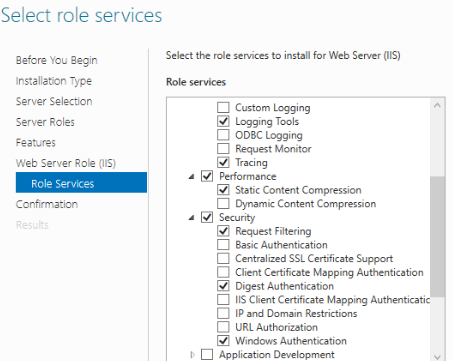Jump to the Confirmation step
The image size is (453, 361).
pos(47,204)
